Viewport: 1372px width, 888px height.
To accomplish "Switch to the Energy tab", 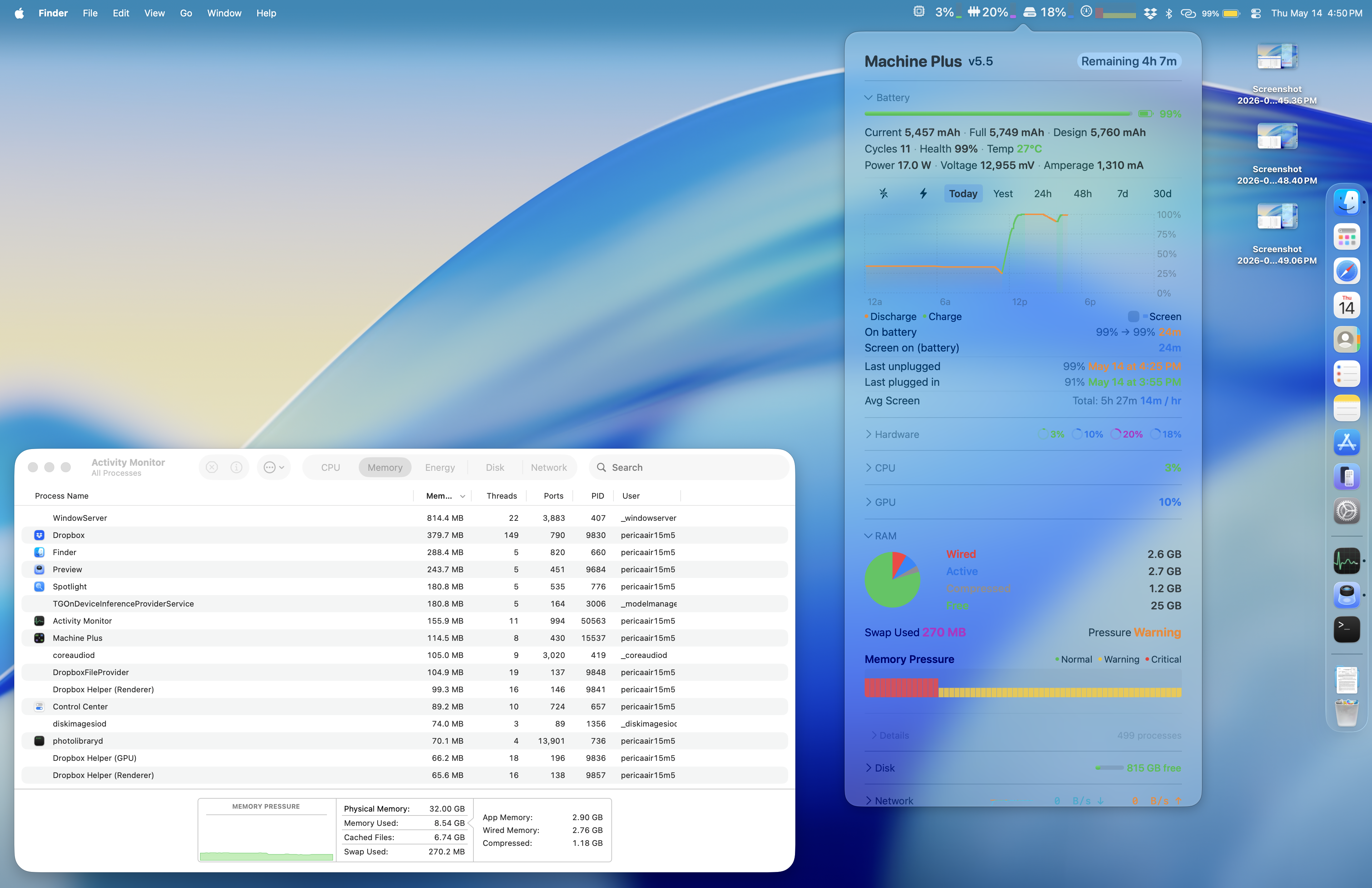I will coord(440,467).
